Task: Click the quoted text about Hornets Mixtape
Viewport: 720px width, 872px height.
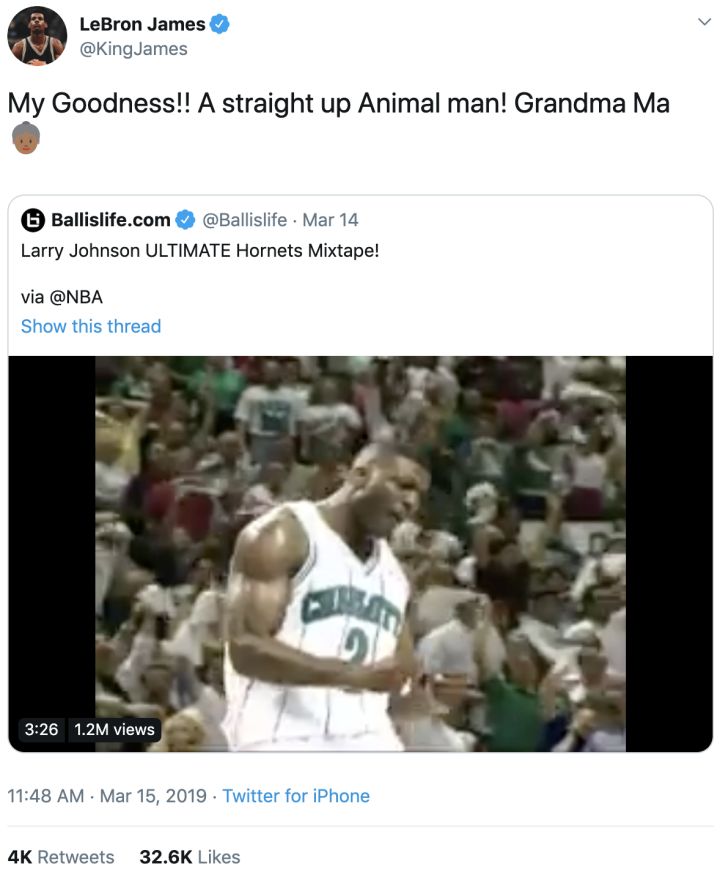Action: tap(200, 250)
